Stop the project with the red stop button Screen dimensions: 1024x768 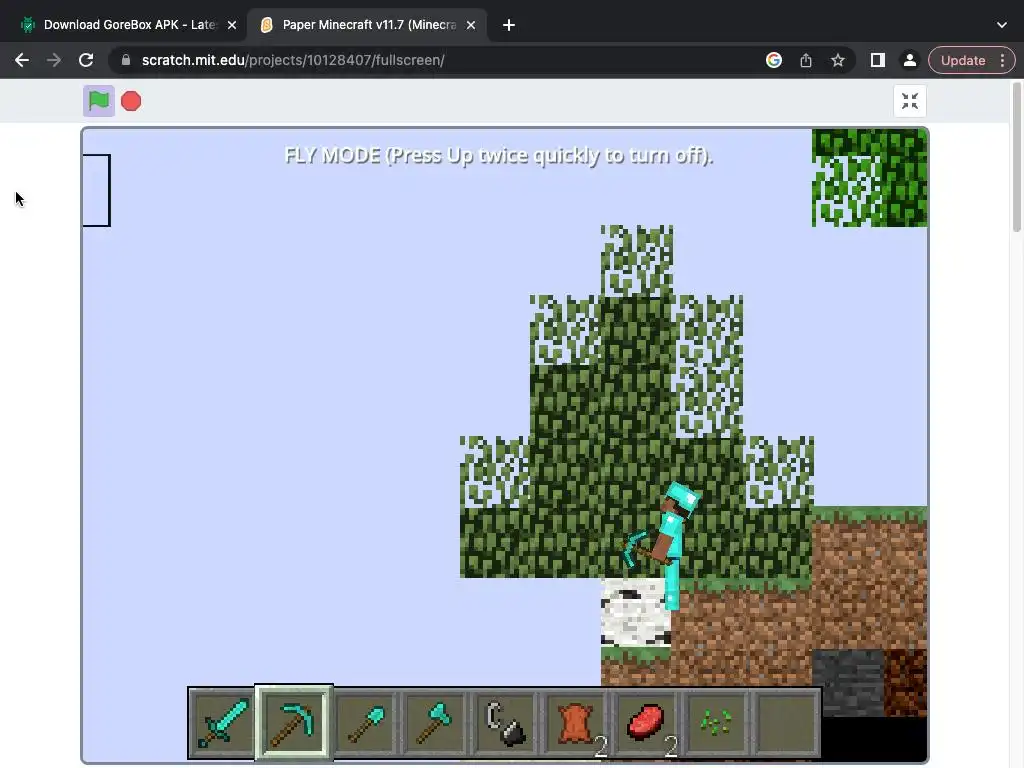131,101
